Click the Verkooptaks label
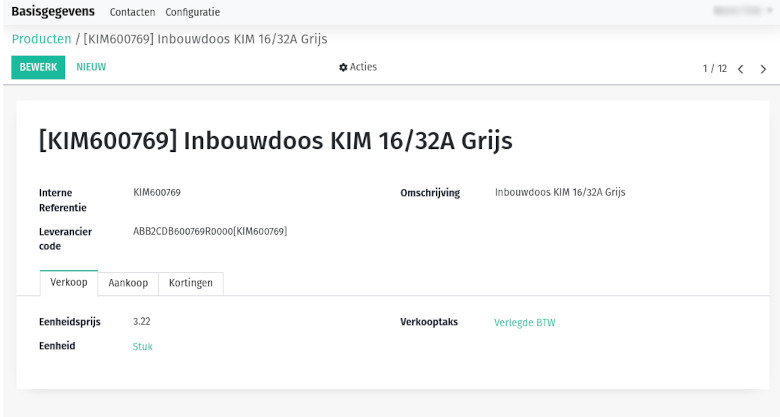Image resolution: width=780 pixels, height=417 pixels. pyautogui.click(x=429, y=322)
